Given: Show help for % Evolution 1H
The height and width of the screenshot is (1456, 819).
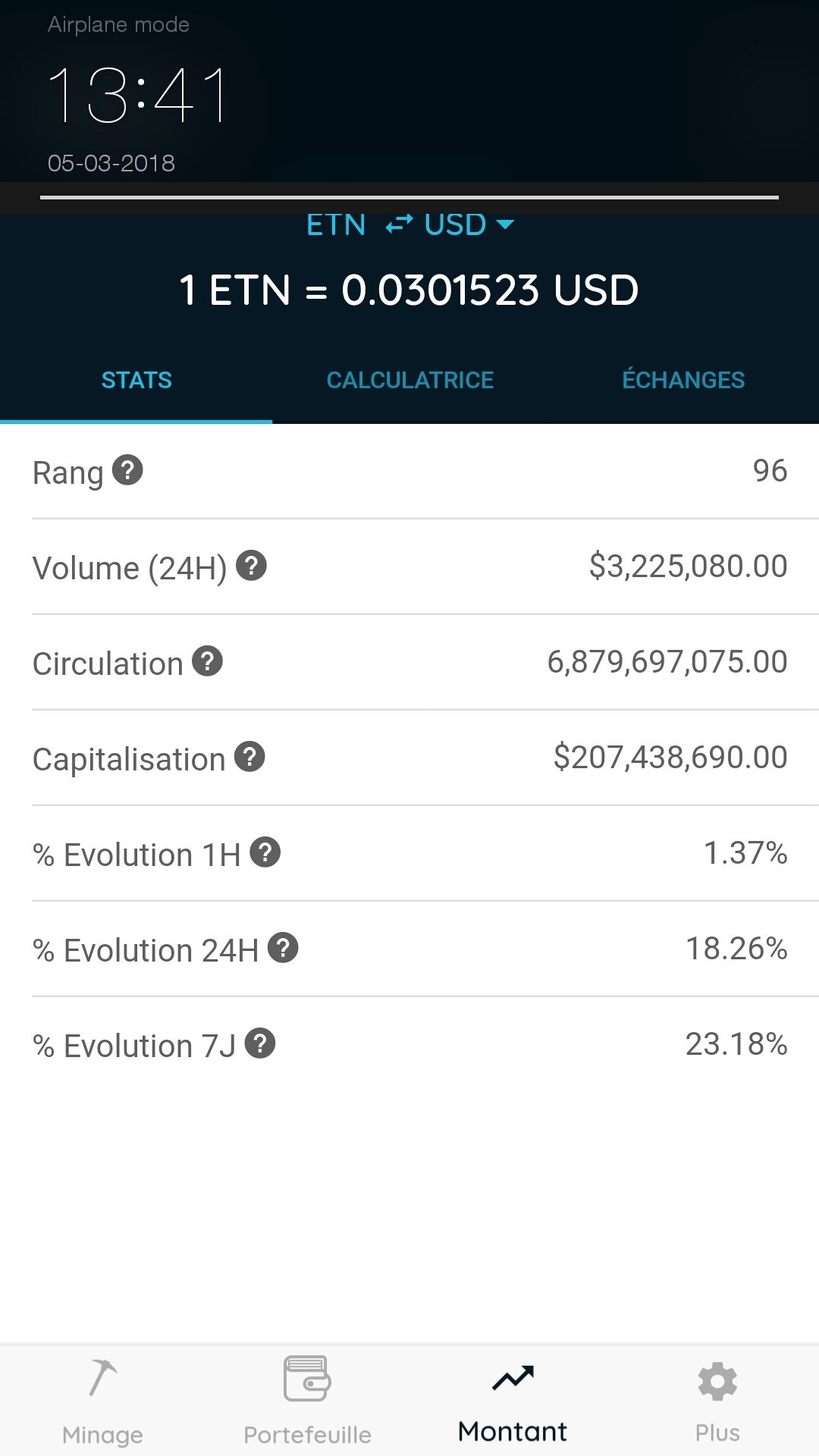Looking at the screenshot, I should (x=265, y=852).
